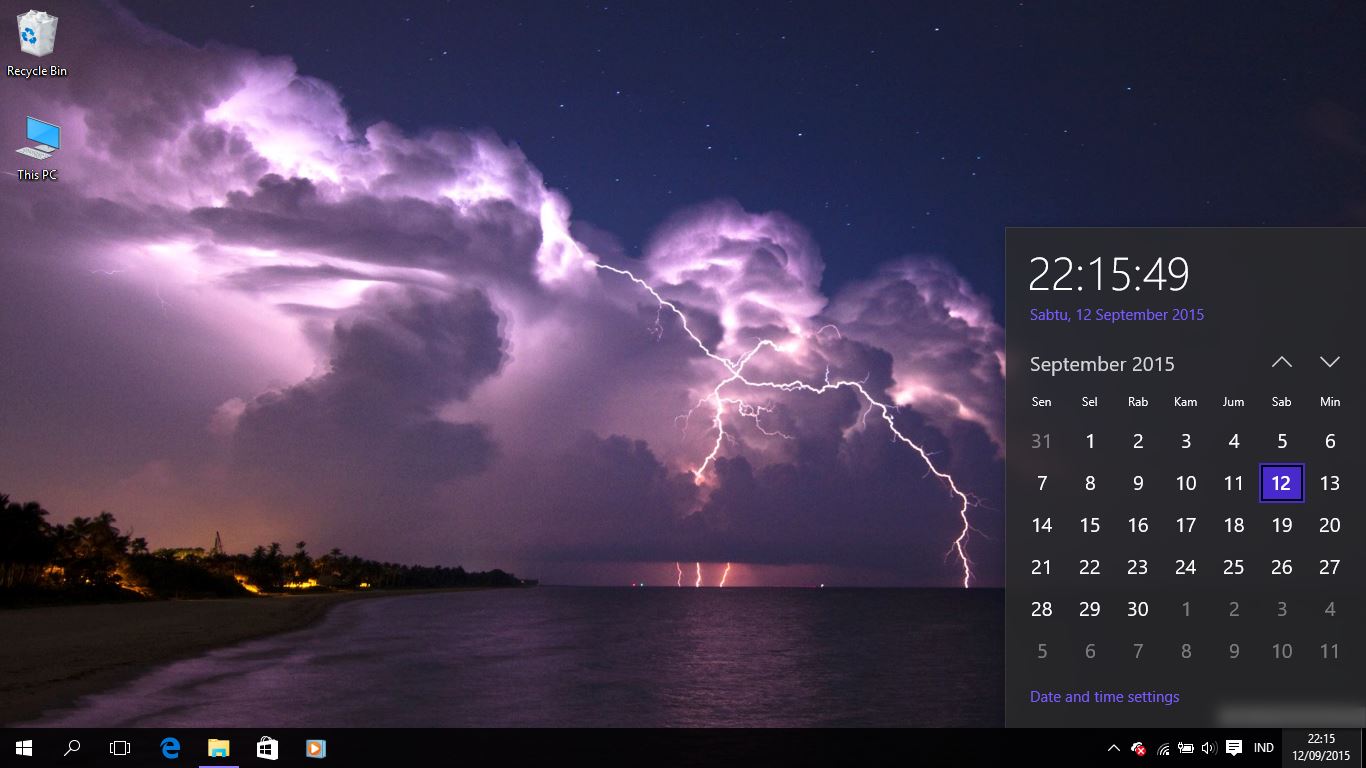
Task: Open the Start menu
Action: pos(22,747)
